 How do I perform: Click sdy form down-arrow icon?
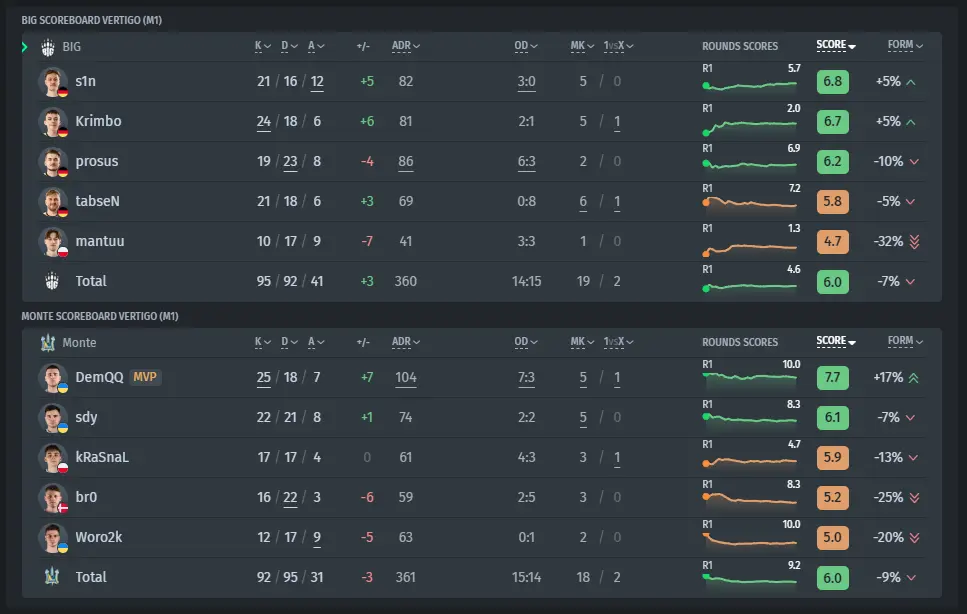click(x=910, y=417)
